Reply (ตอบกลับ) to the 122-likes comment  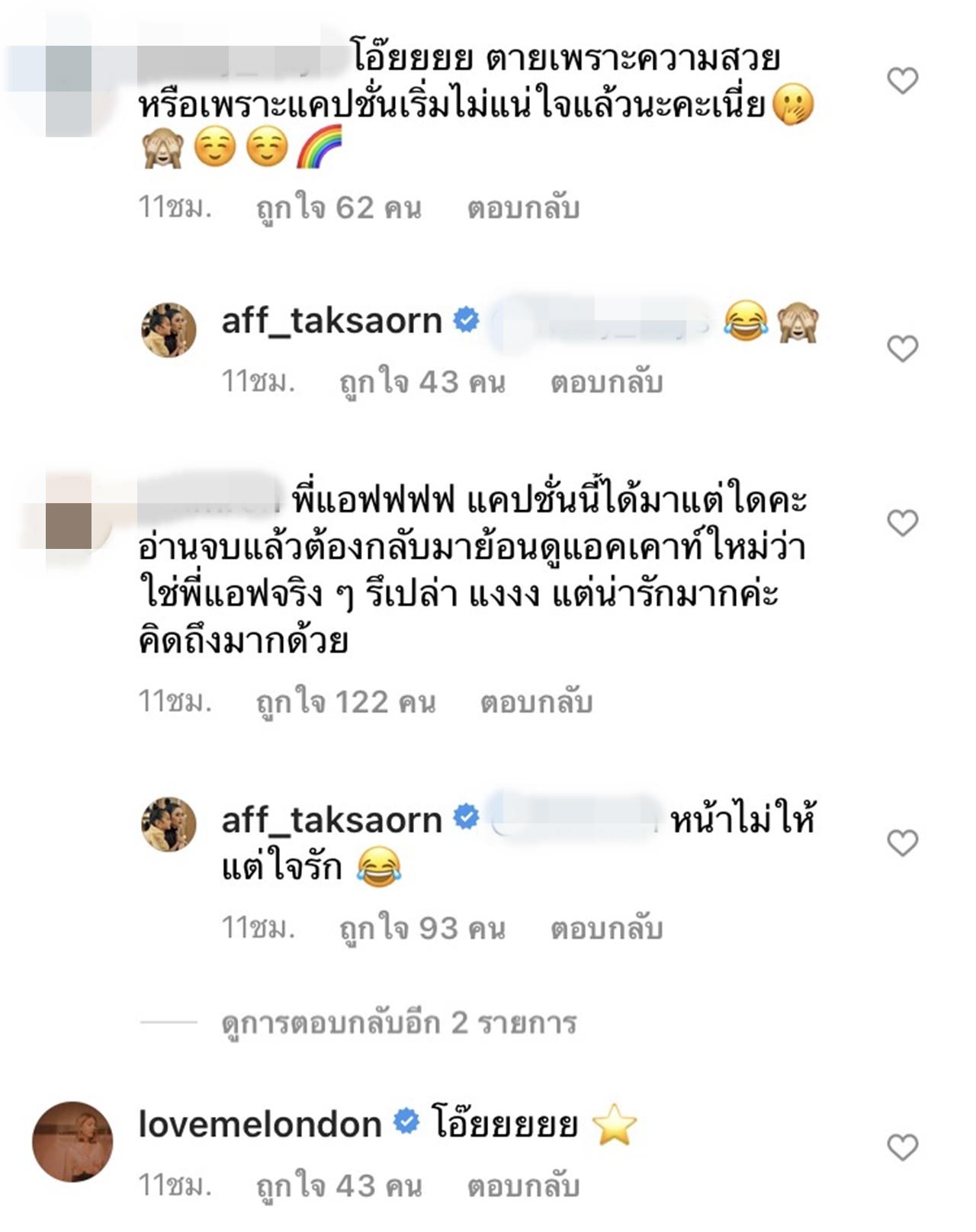coord(536,702)
